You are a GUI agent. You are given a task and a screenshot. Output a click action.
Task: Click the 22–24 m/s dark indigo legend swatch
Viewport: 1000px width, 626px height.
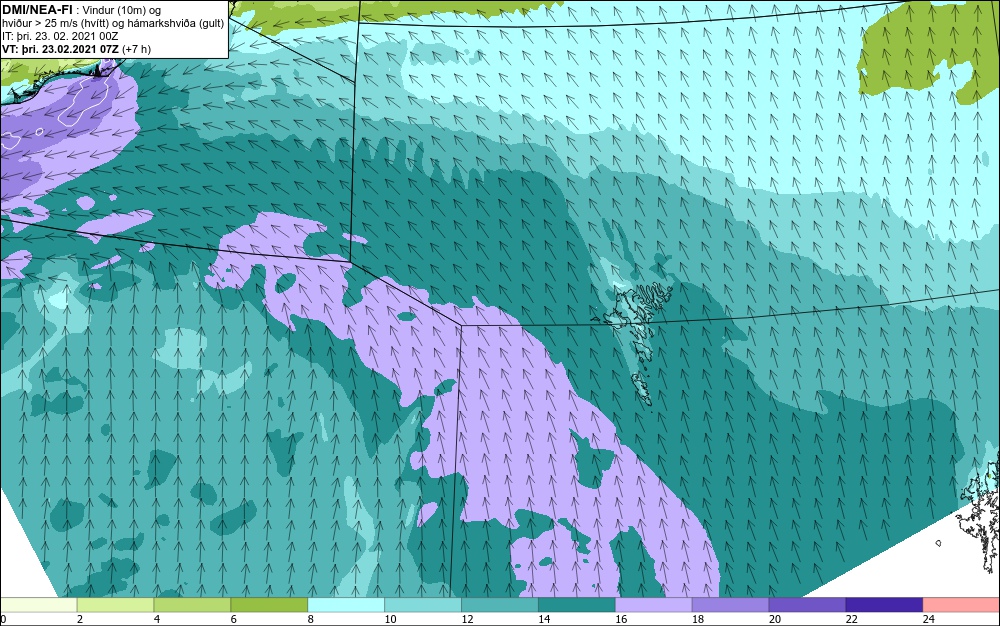tap(885, 605)
